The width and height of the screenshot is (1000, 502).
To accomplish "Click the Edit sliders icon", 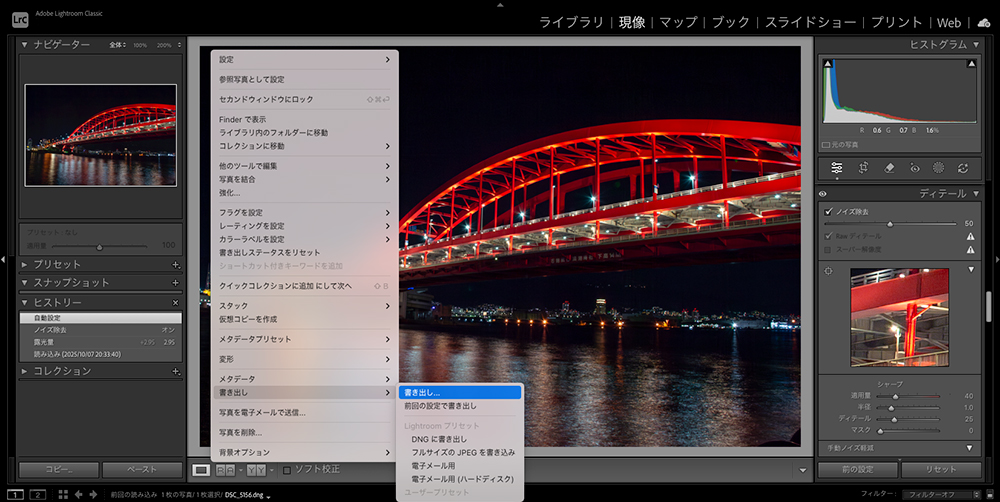I will [837, 168].
